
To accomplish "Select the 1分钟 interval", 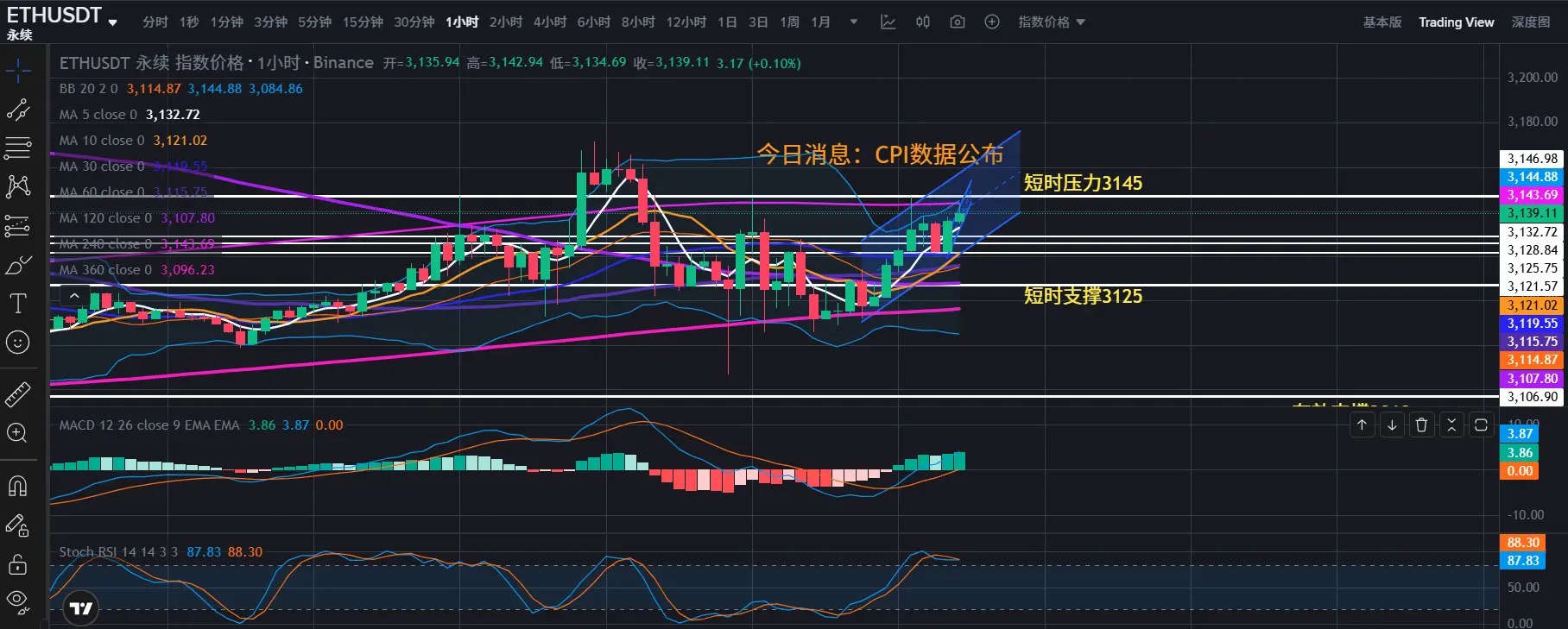I will tap(227, 22).
